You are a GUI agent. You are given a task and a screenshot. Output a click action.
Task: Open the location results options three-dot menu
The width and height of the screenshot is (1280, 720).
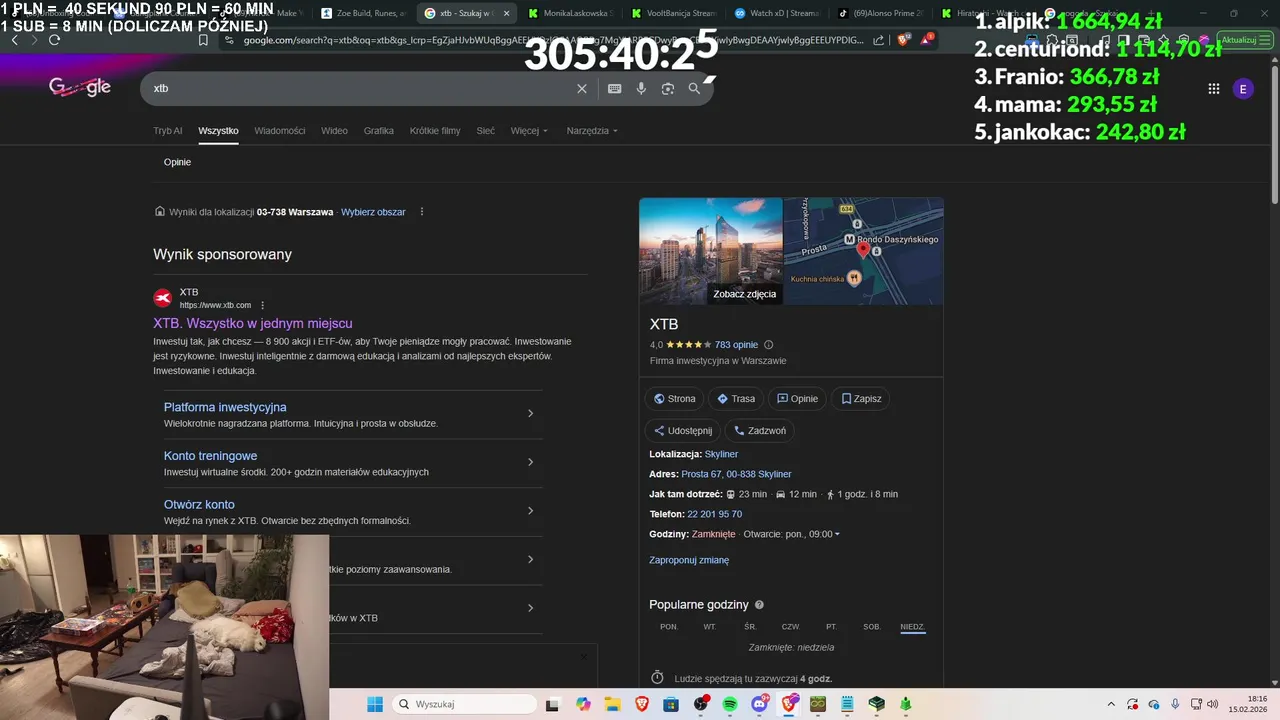pyautogui.click(x=422, y=212)
